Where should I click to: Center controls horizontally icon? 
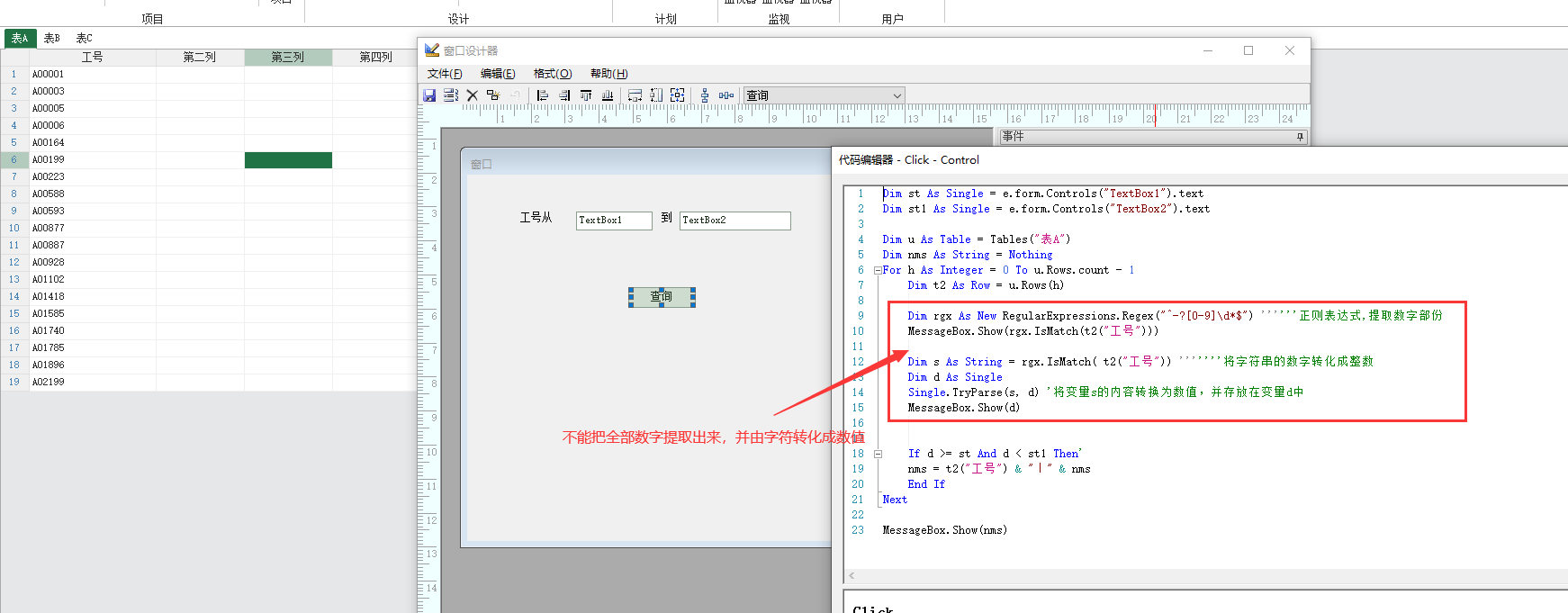coord(726,95)
